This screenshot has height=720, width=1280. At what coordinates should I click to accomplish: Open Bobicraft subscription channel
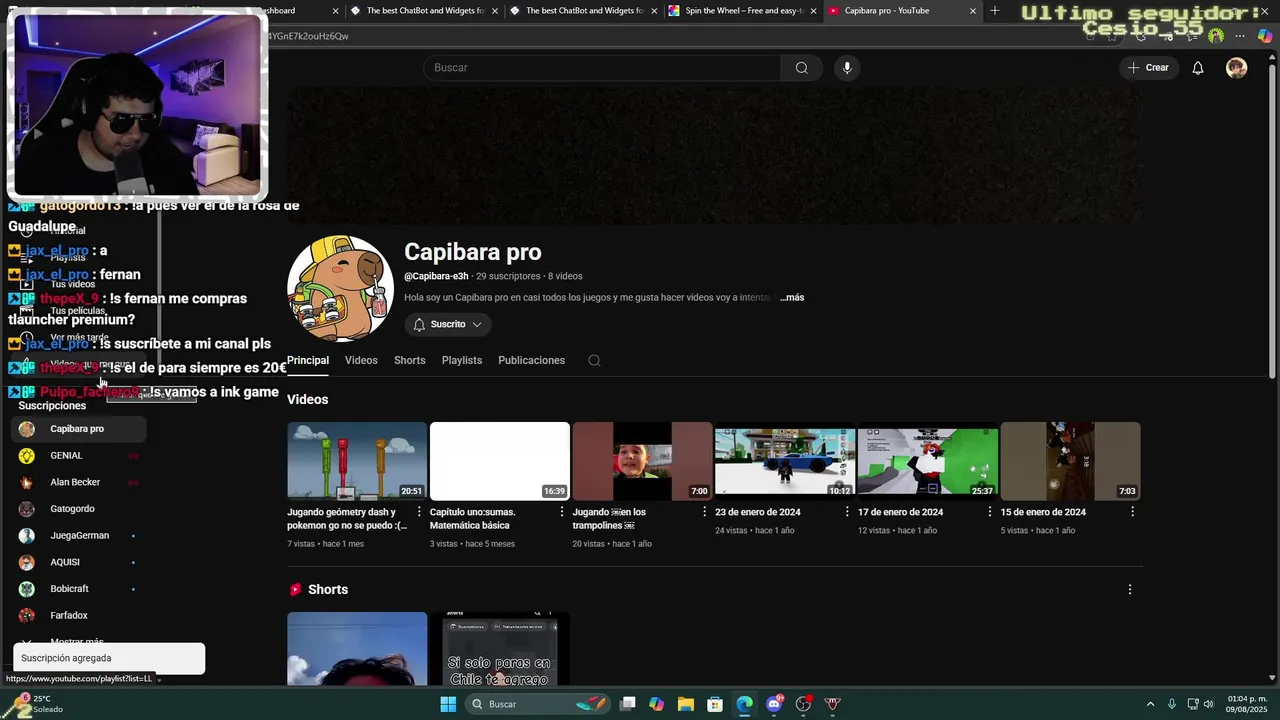(x=80, y=589)
